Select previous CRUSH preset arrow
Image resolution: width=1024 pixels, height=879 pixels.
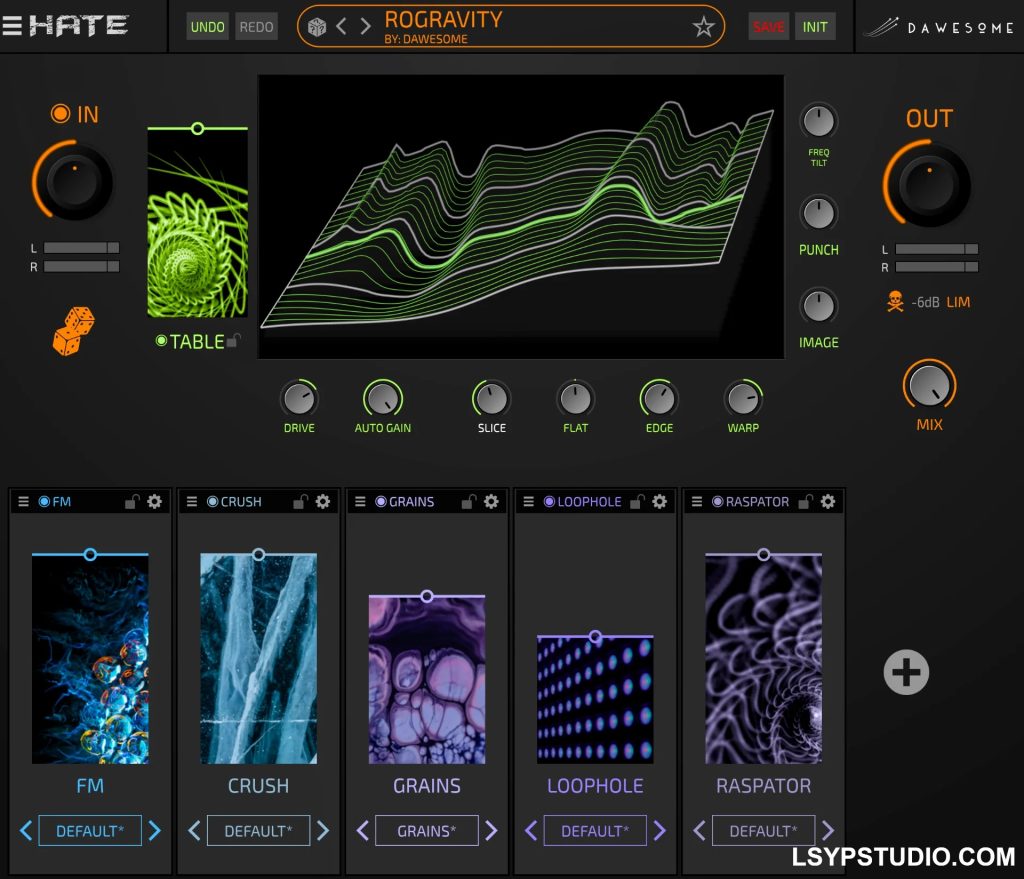coord(194,831)
